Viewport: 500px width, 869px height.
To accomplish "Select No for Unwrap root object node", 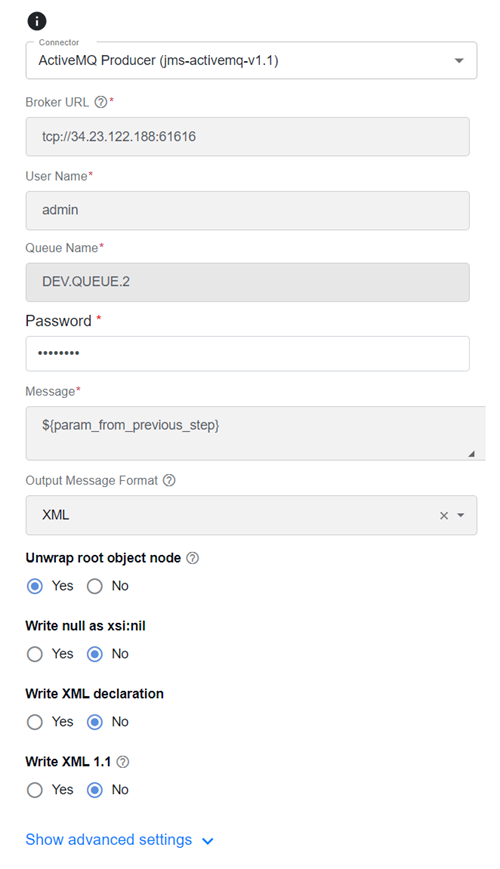I will pos(95,586).
